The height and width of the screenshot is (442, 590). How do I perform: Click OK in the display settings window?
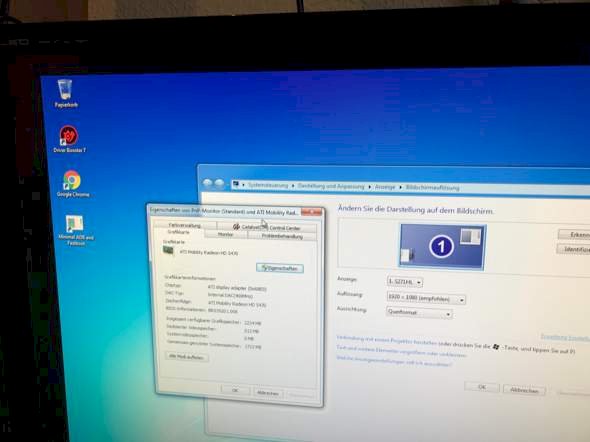click(482, 387)
